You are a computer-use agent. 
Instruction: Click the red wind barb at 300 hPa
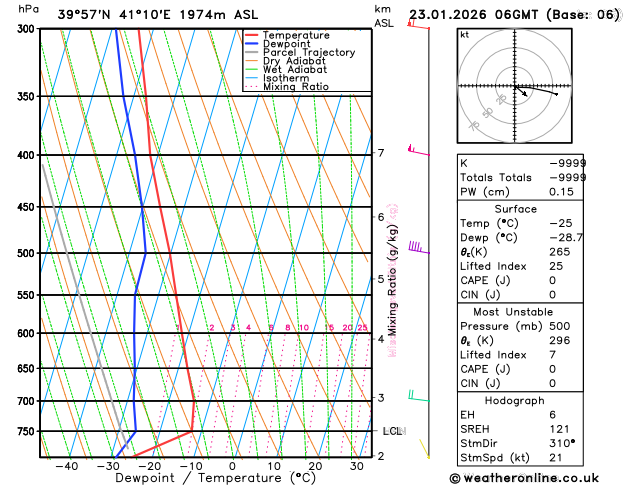pyautogui.click(x=418, y=25)
